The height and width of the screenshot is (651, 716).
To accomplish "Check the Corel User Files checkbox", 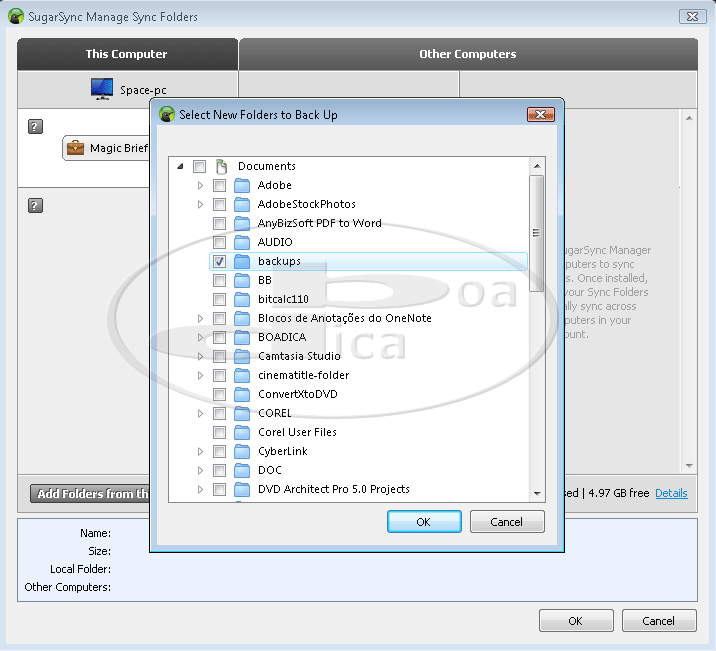I will (x=219, y=432).
